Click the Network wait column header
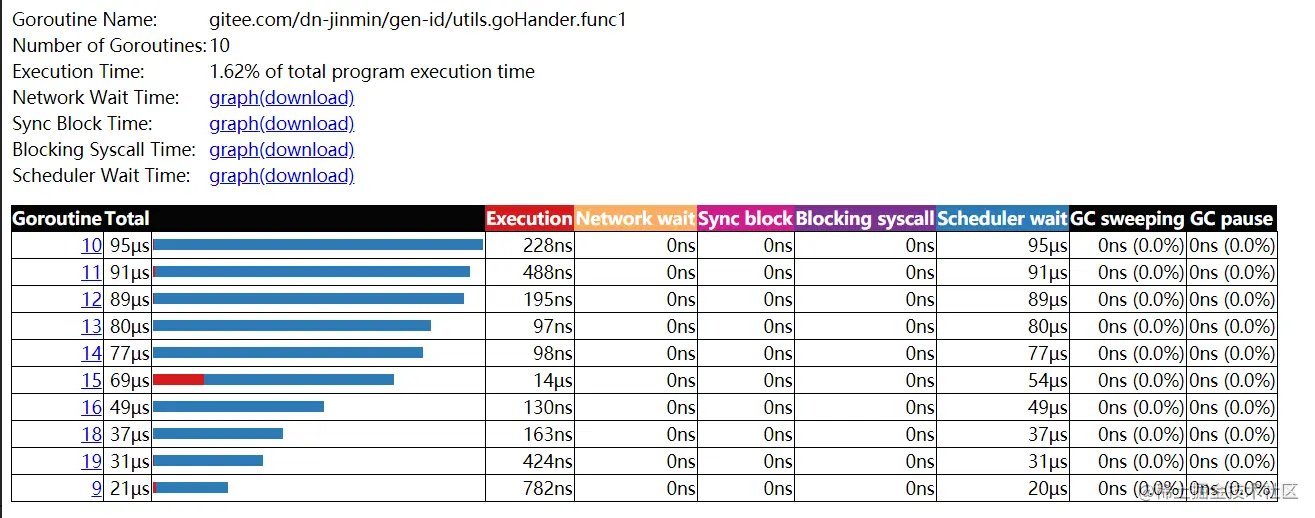1315x518 pixels. click(x=635, y=218)
